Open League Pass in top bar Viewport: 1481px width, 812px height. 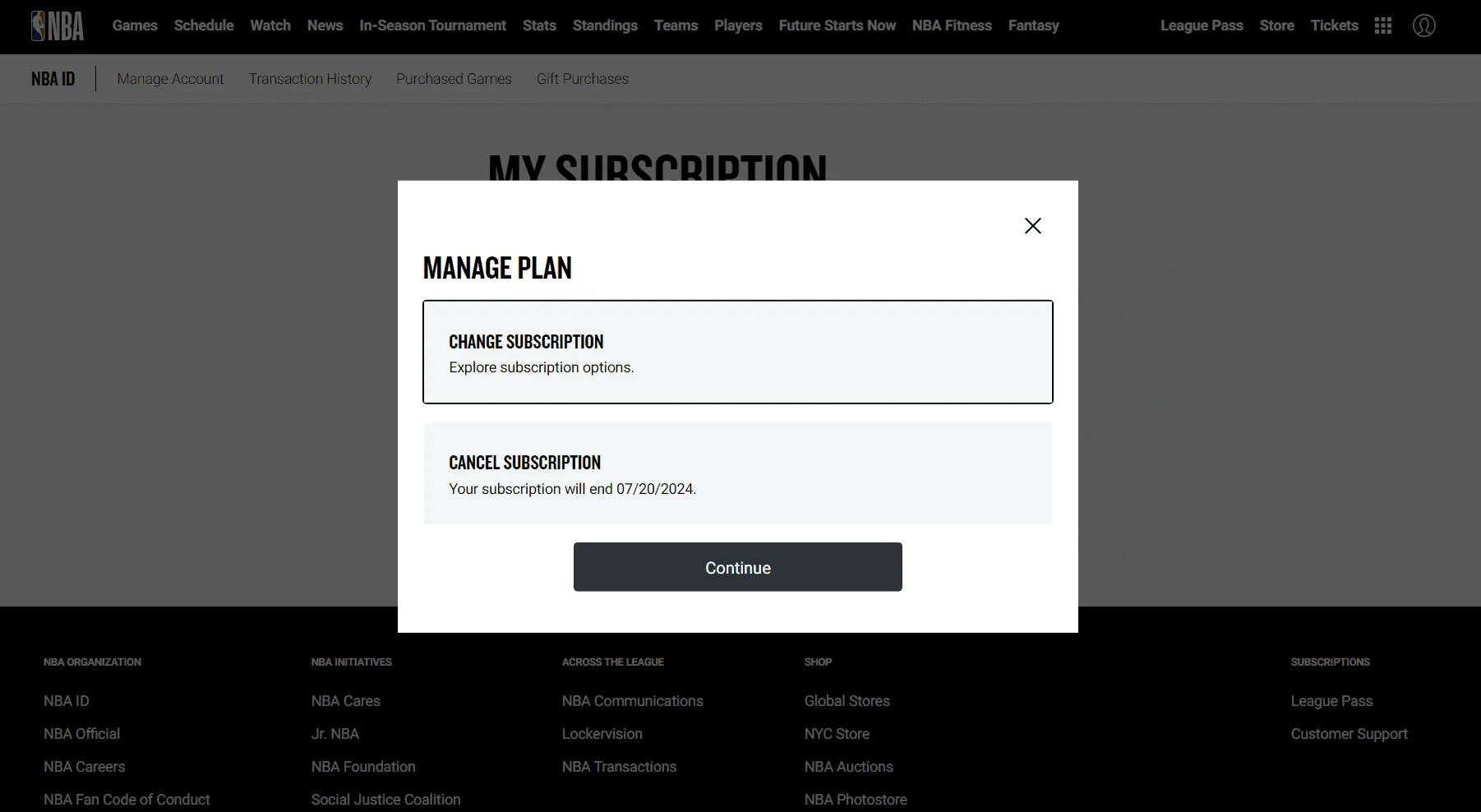tap(1202, 25)
